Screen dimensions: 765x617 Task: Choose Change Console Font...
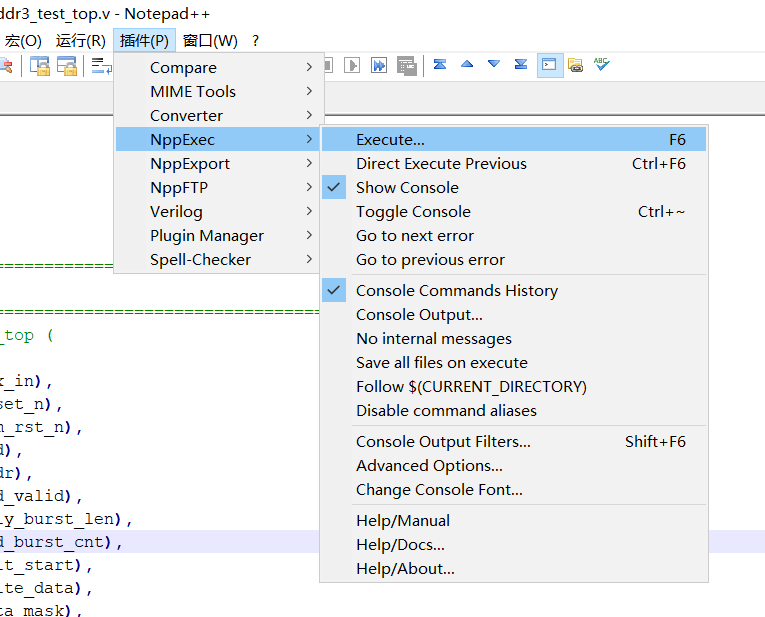439,490
